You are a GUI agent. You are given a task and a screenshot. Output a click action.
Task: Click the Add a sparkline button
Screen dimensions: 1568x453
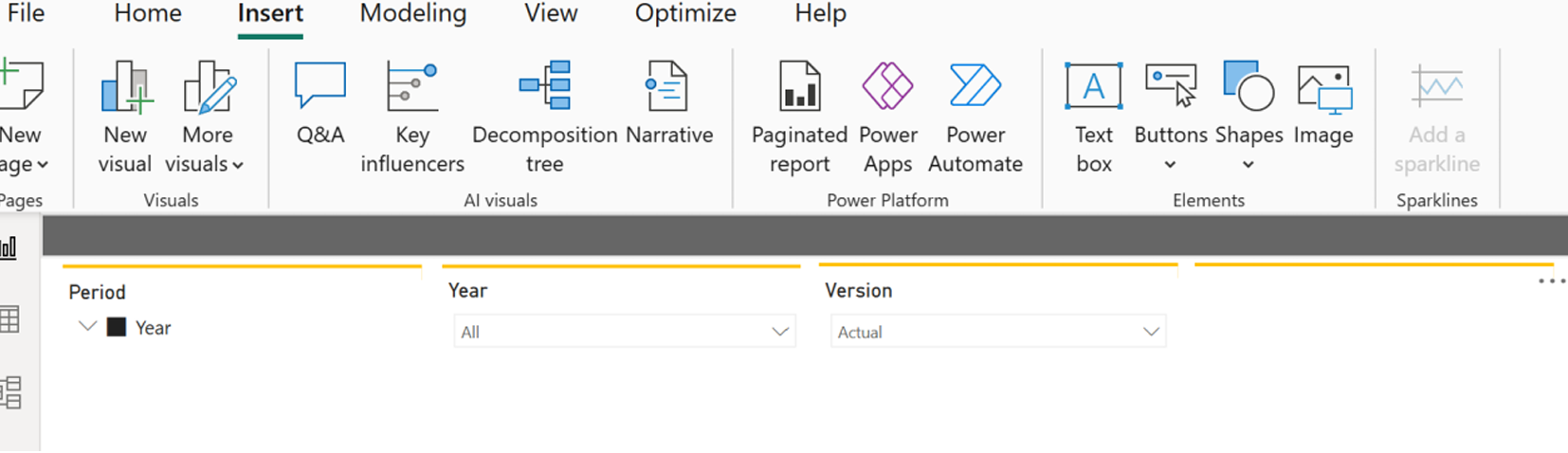1437,118
